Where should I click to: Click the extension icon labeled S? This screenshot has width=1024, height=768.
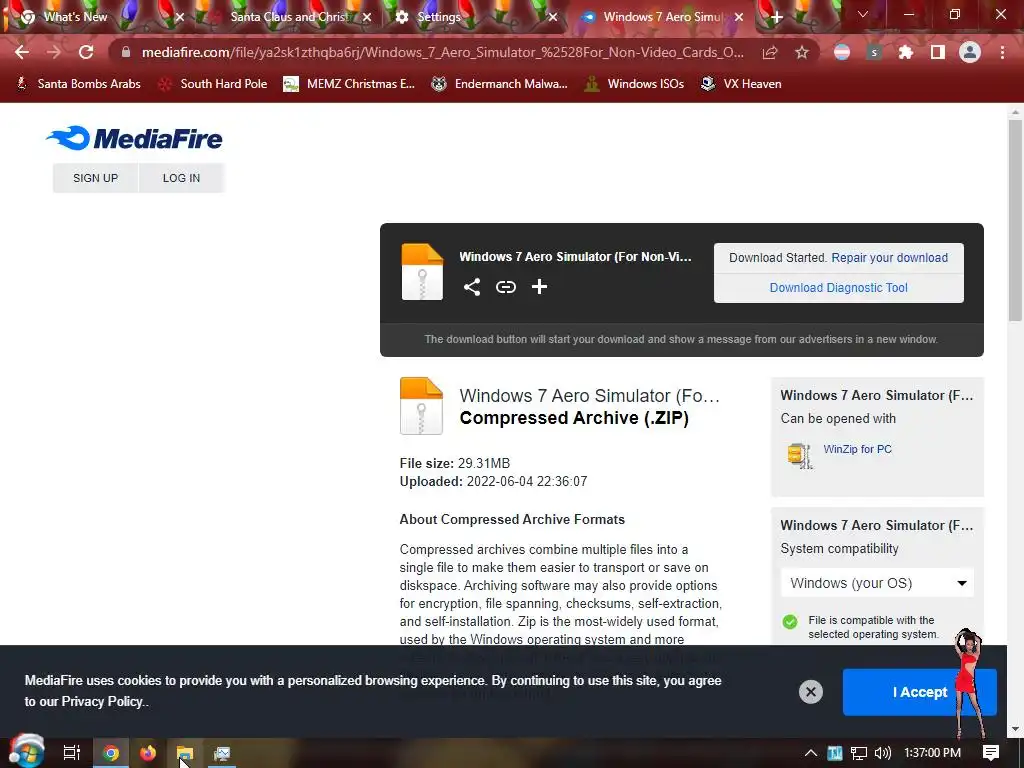point(874,52)
